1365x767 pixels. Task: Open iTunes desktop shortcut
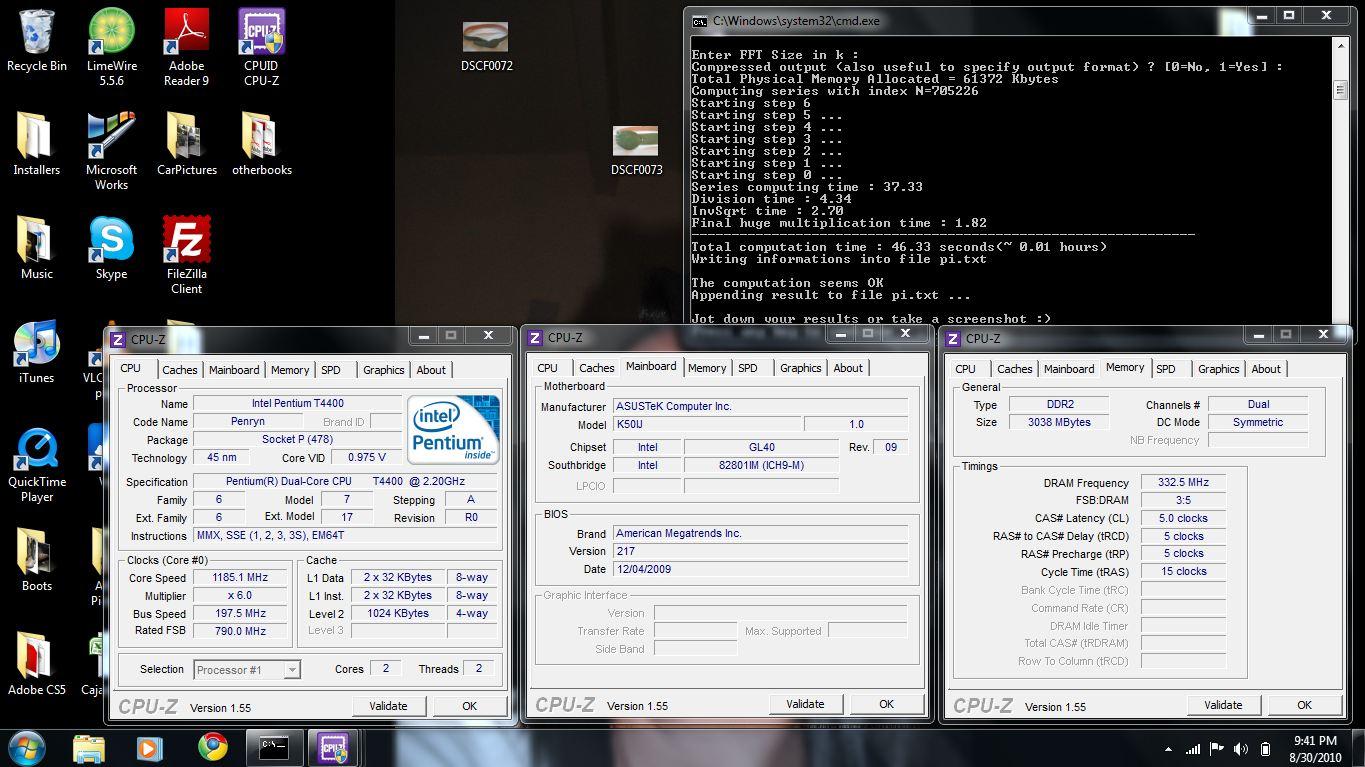pos(37,352)
